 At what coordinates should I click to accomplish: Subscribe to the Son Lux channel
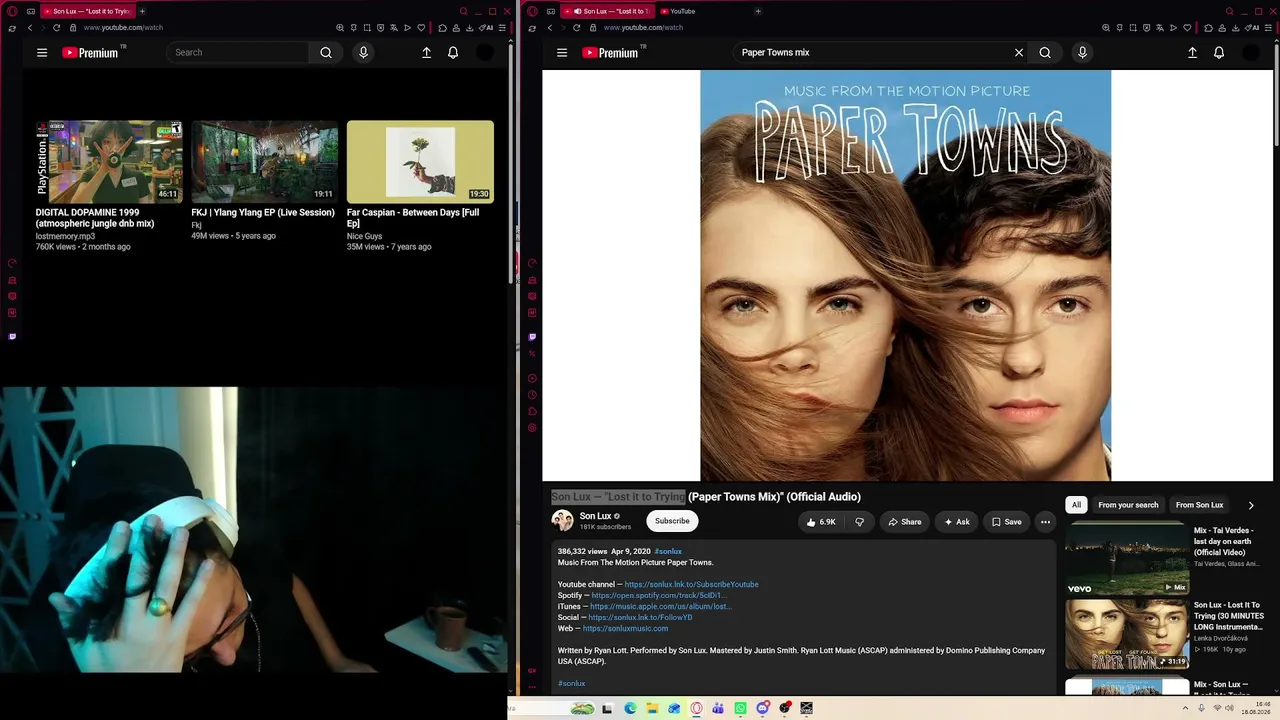672,521
